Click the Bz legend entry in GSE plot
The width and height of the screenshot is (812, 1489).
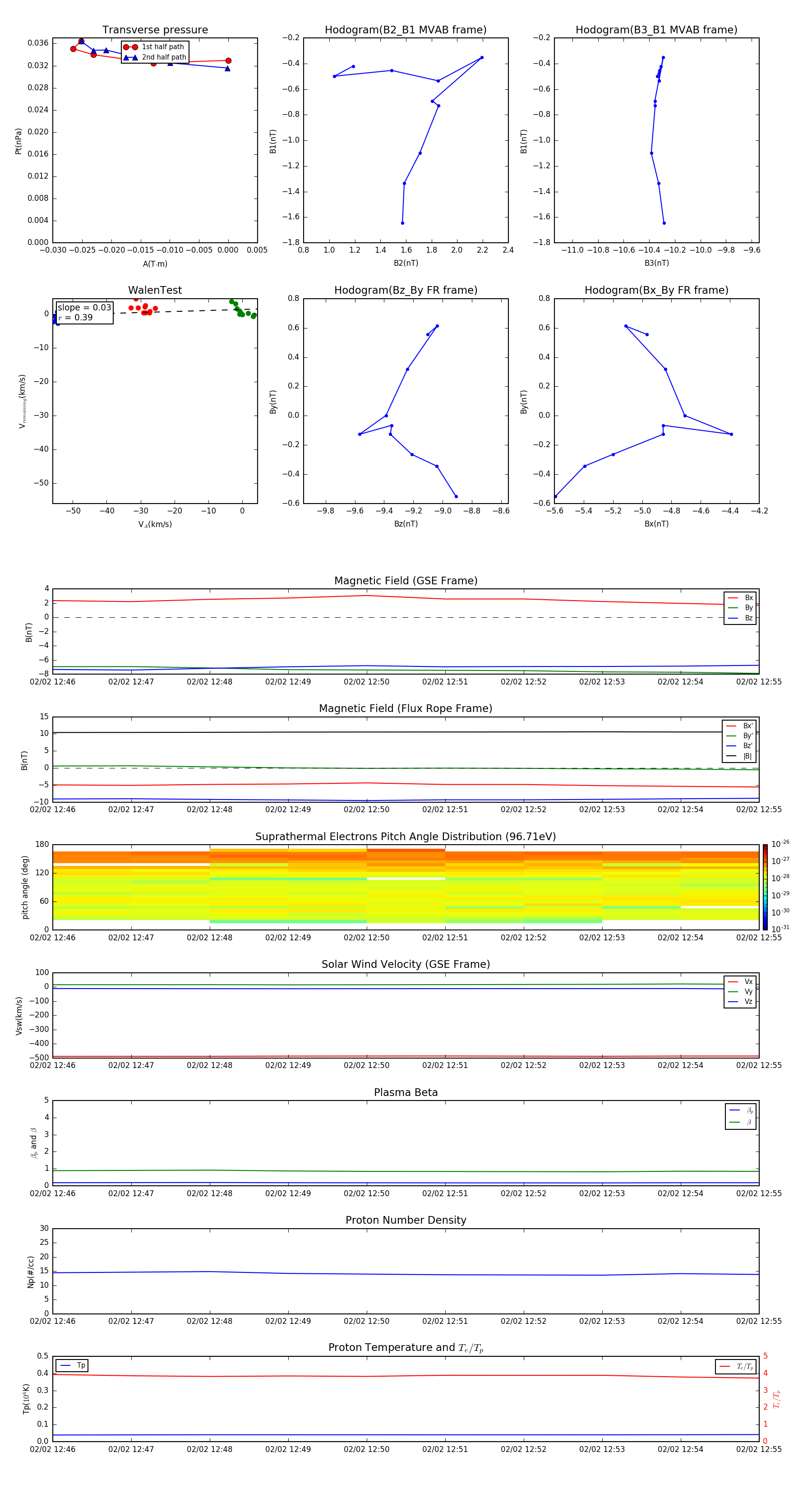click(740, 618)
